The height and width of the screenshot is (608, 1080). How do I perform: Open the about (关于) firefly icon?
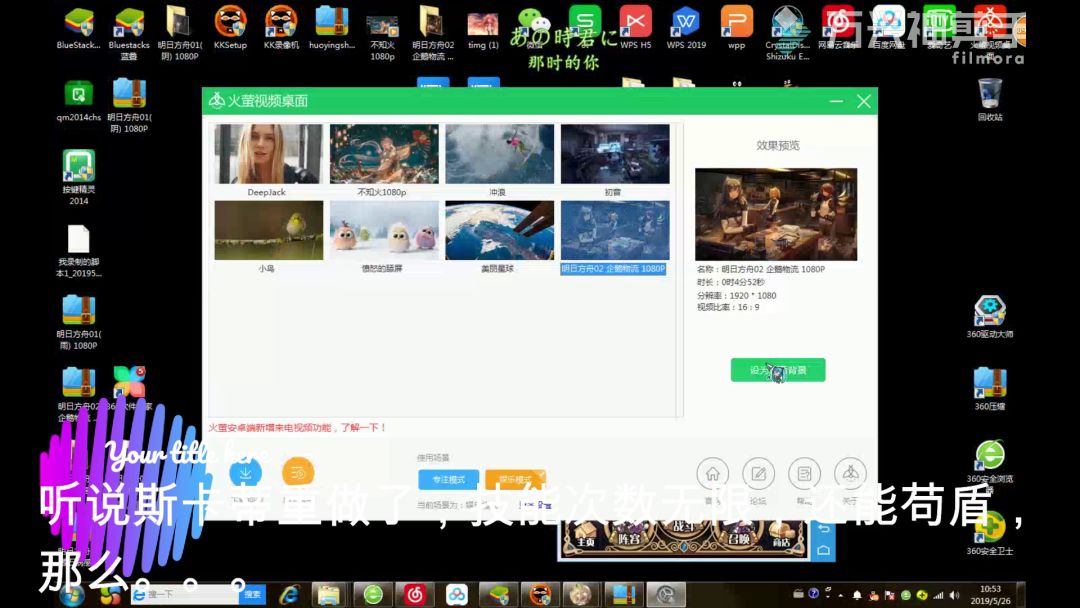(850, 474)
